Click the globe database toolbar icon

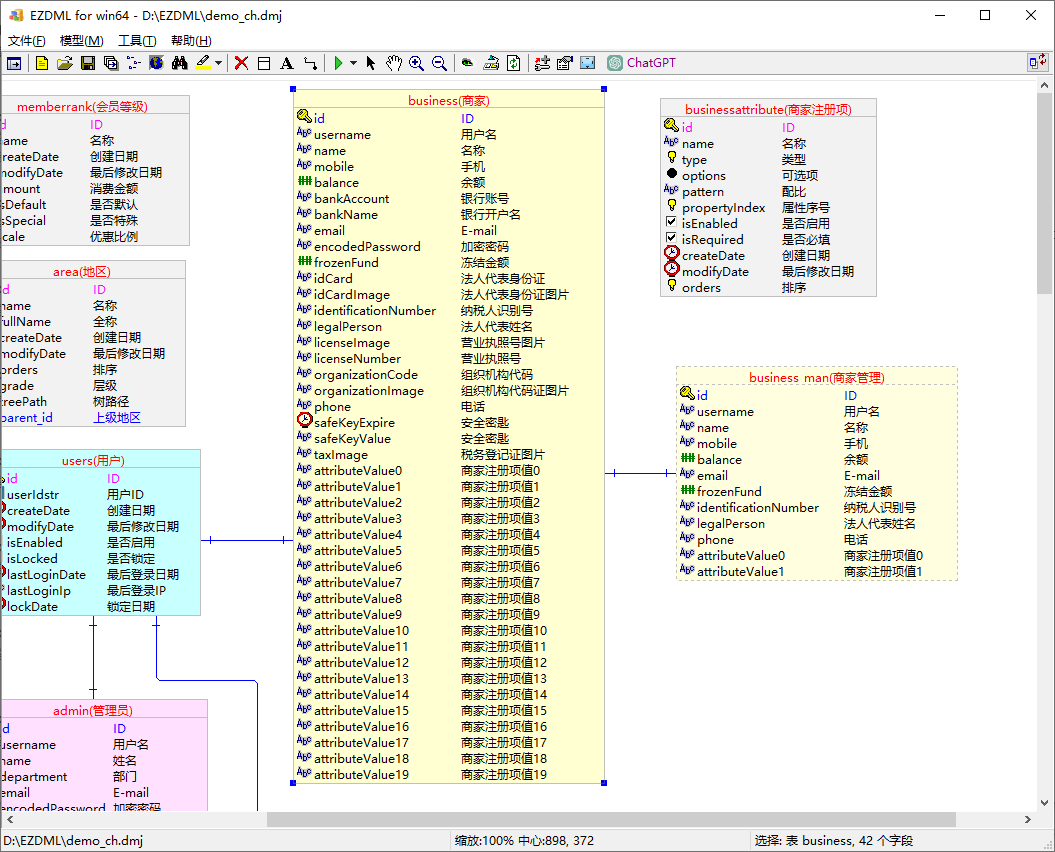[156, 63]
